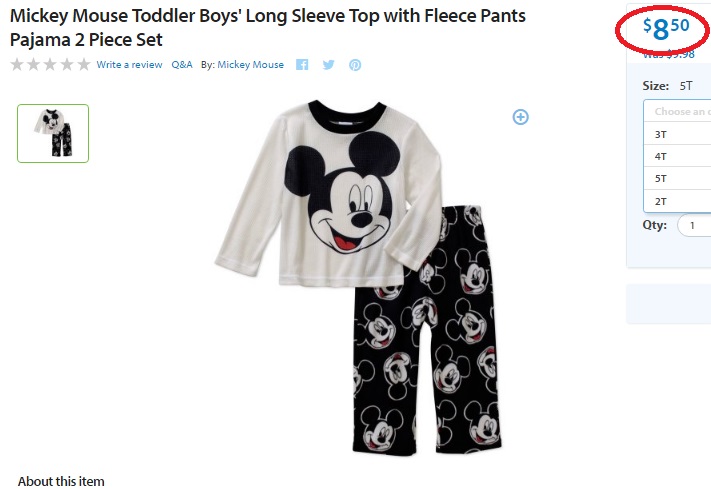Select the pajama set thumbnail

(53, 133)
